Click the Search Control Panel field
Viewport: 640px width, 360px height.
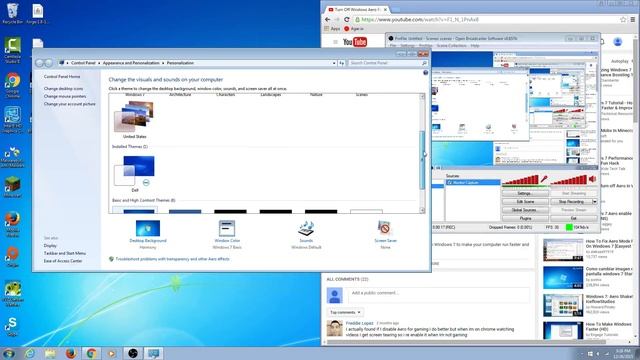pos(386,63)
